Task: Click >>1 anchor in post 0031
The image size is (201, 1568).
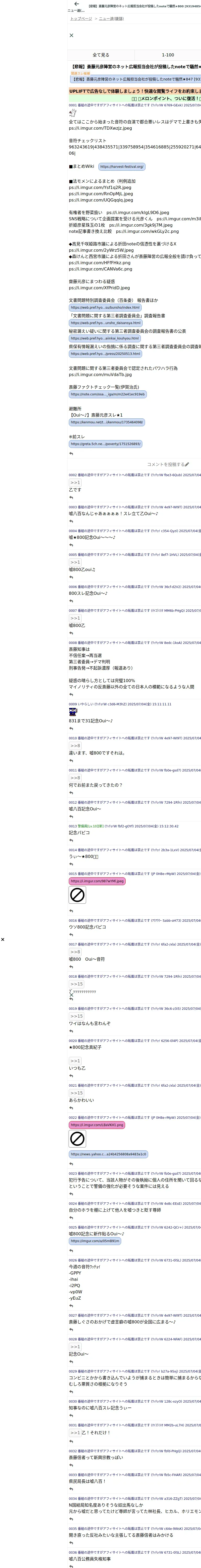Action: pos(75,1433)
